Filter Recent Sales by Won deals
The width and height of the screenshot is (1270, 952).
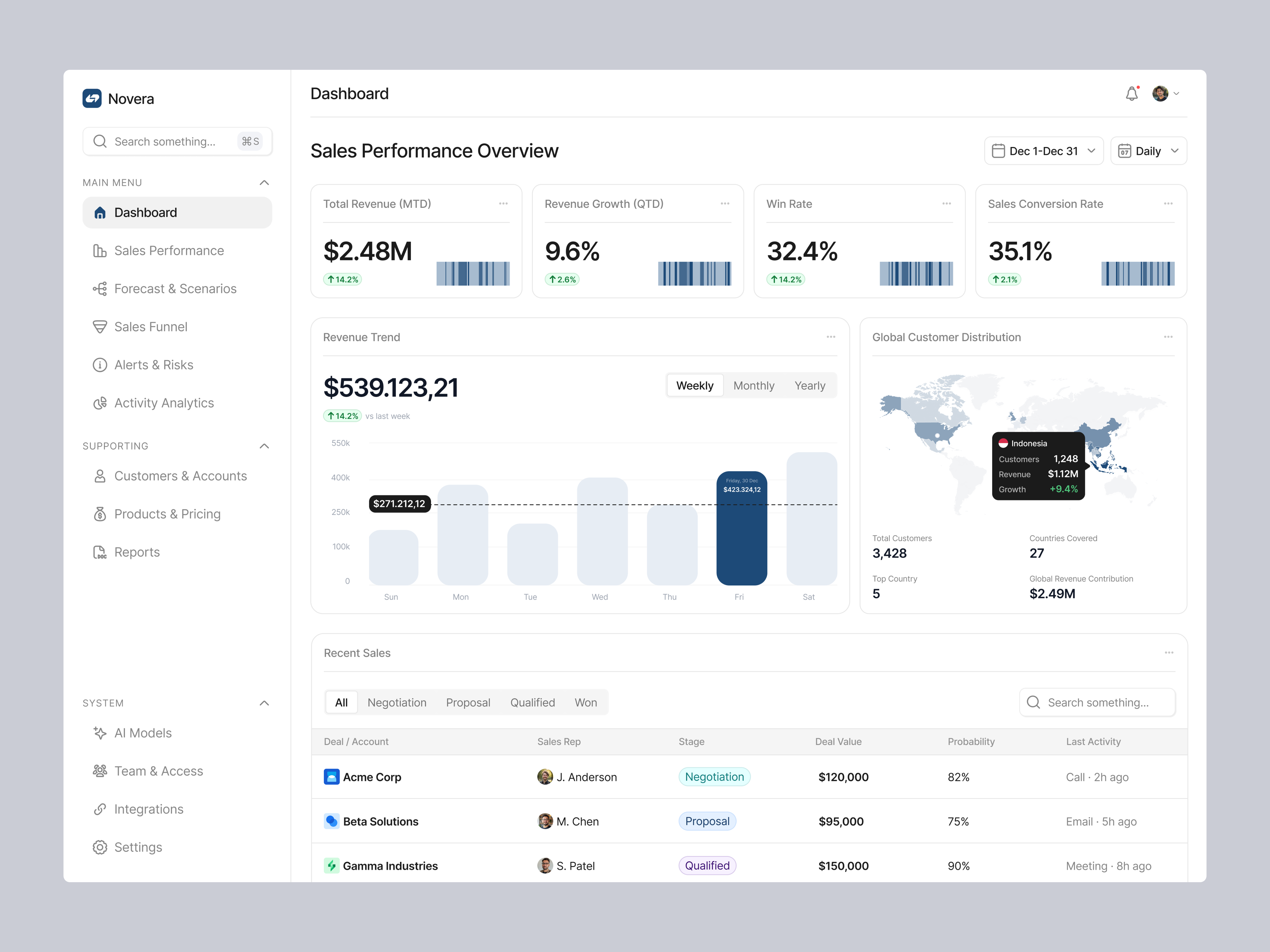coord(586,702)
